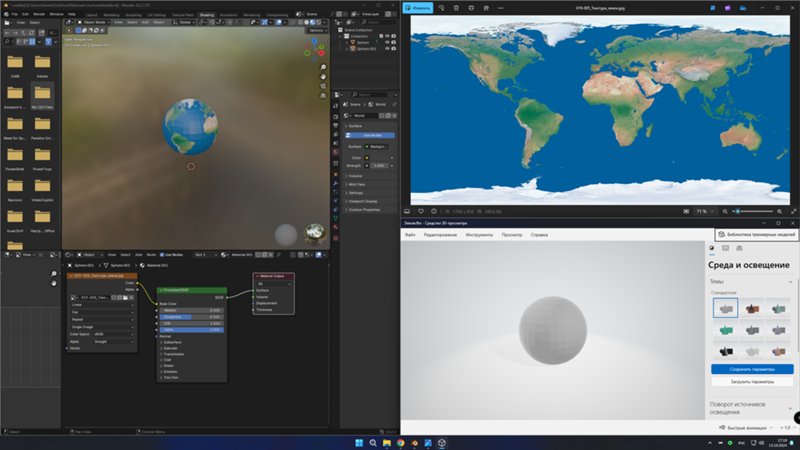Click the Загрузить параметры button
The width and height of the screenshot is (800, 450).
[x=751, y=382]
